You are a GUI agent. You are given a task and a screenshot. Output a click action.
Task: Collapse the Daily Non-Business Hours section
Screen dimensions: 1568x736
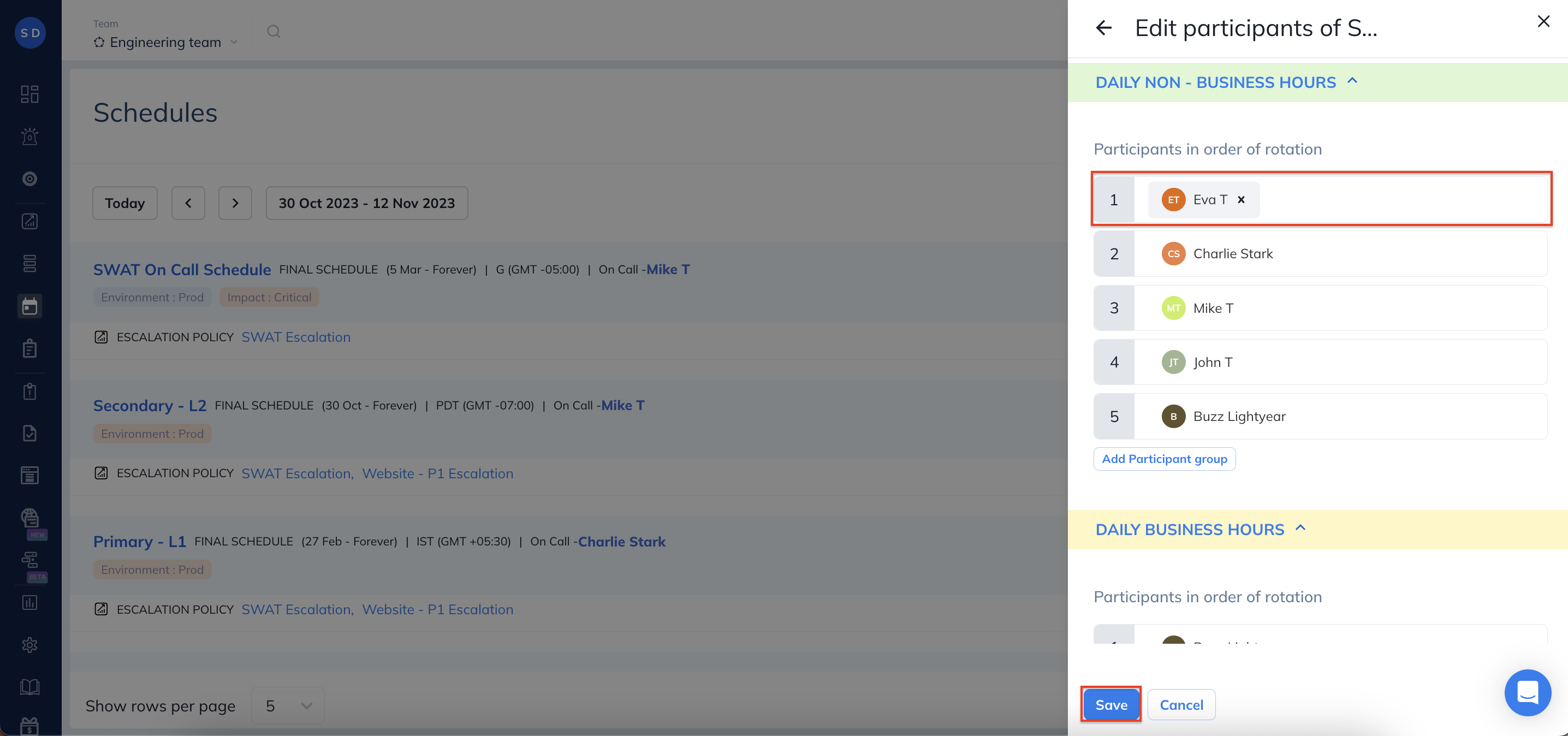pyautogui.click(x=1352, y=81)
